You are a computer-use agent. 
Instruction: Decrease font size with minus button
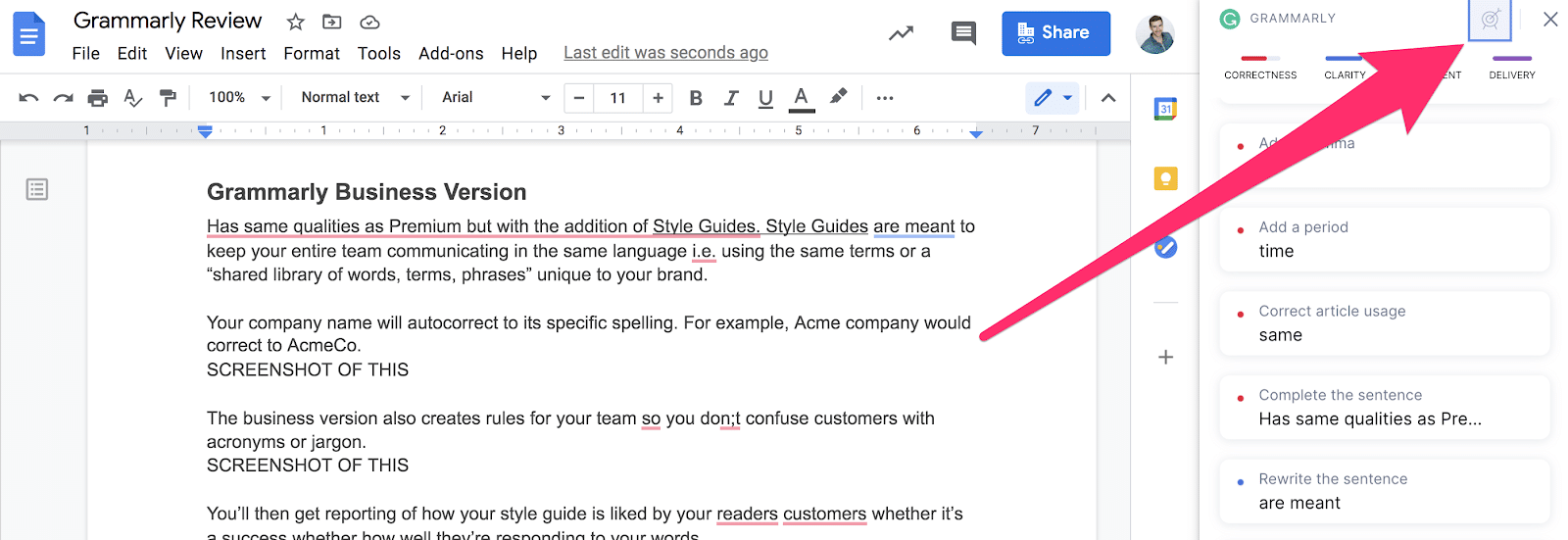(x=579, y=98)
